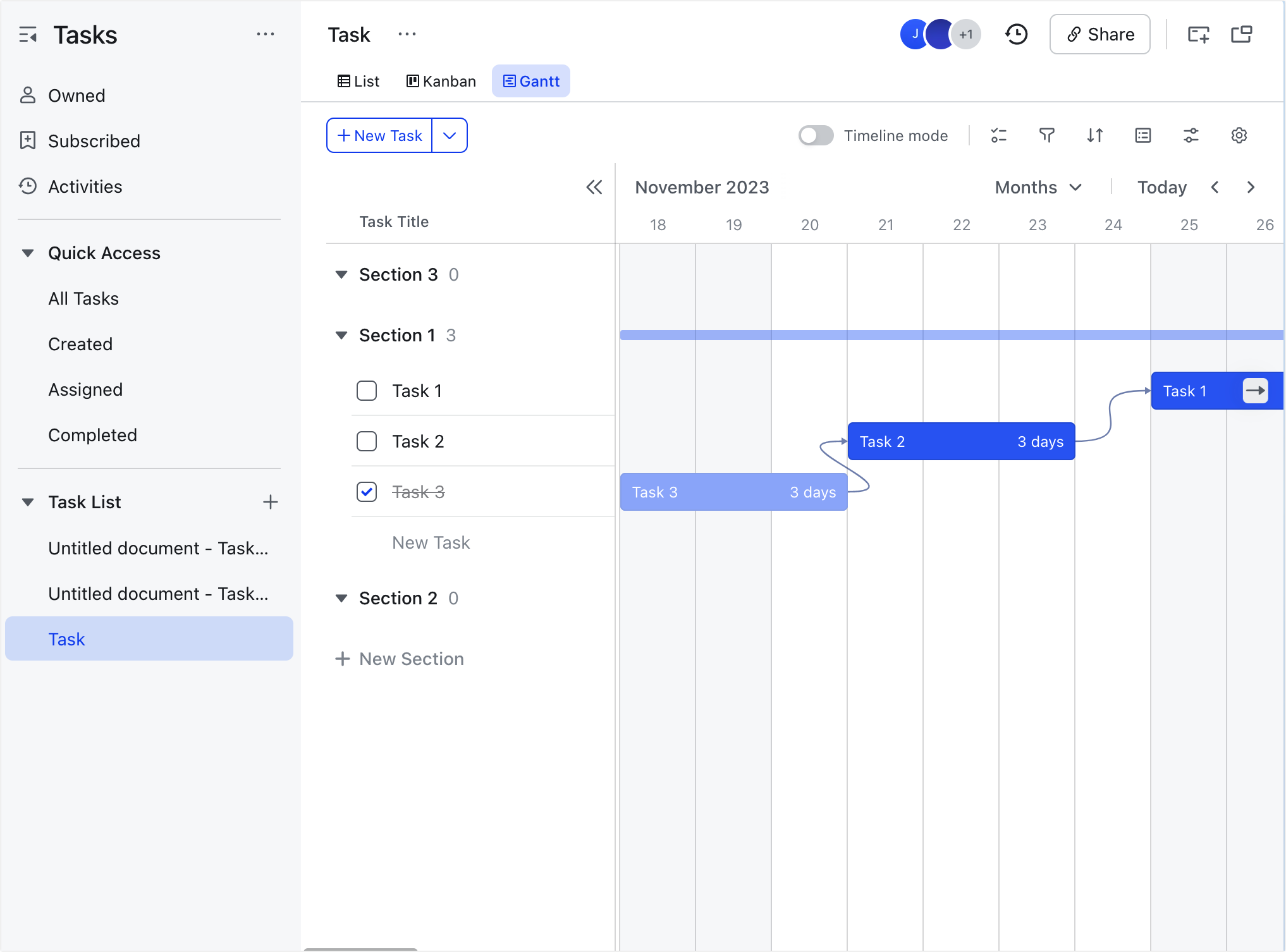Select the sort icon above the Gantt chart

[1096, 135]
